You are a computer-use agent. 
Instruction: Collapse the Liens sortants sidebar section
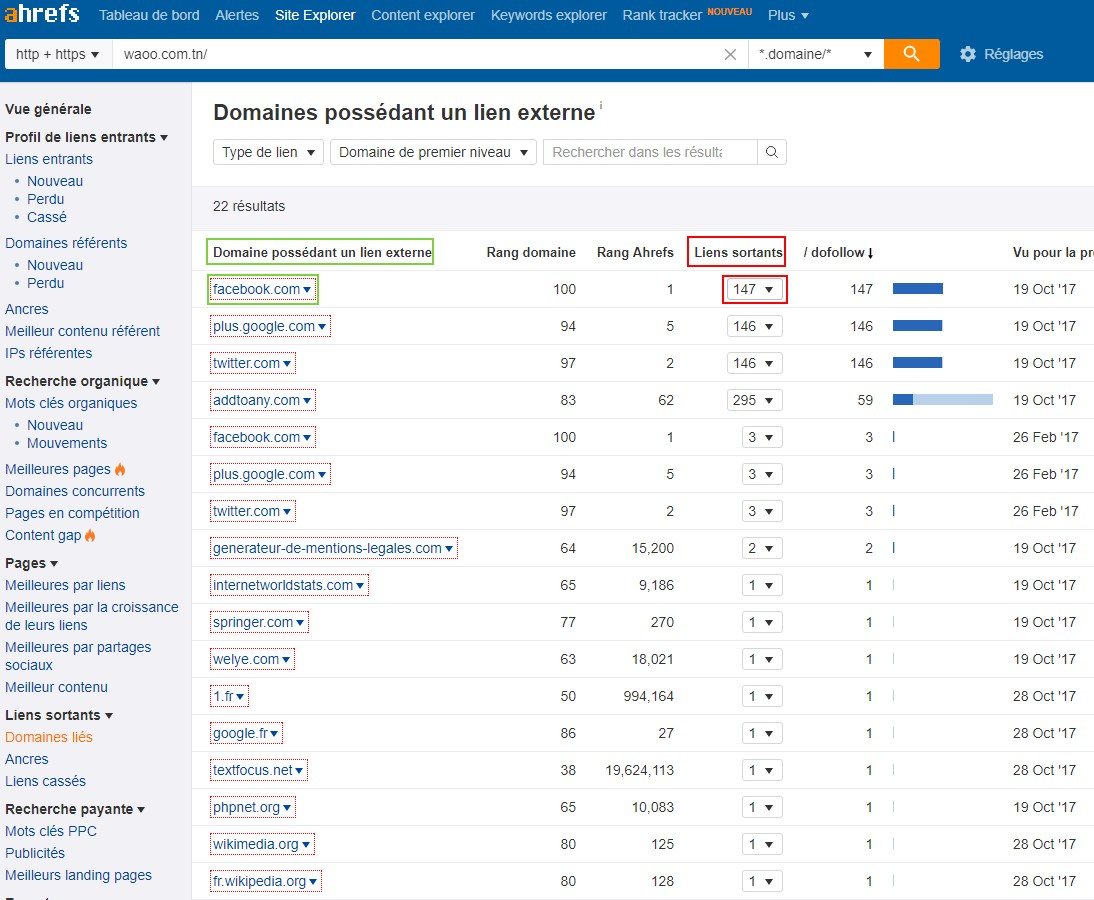pos(59,715)
